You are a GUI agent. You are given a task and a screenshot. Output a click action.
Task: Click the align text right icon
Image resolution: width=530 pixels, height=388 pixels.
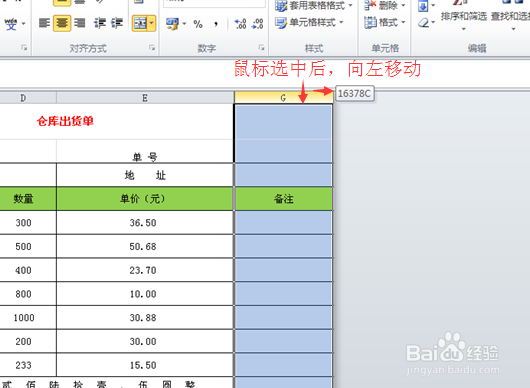click(x=80, y=23)
